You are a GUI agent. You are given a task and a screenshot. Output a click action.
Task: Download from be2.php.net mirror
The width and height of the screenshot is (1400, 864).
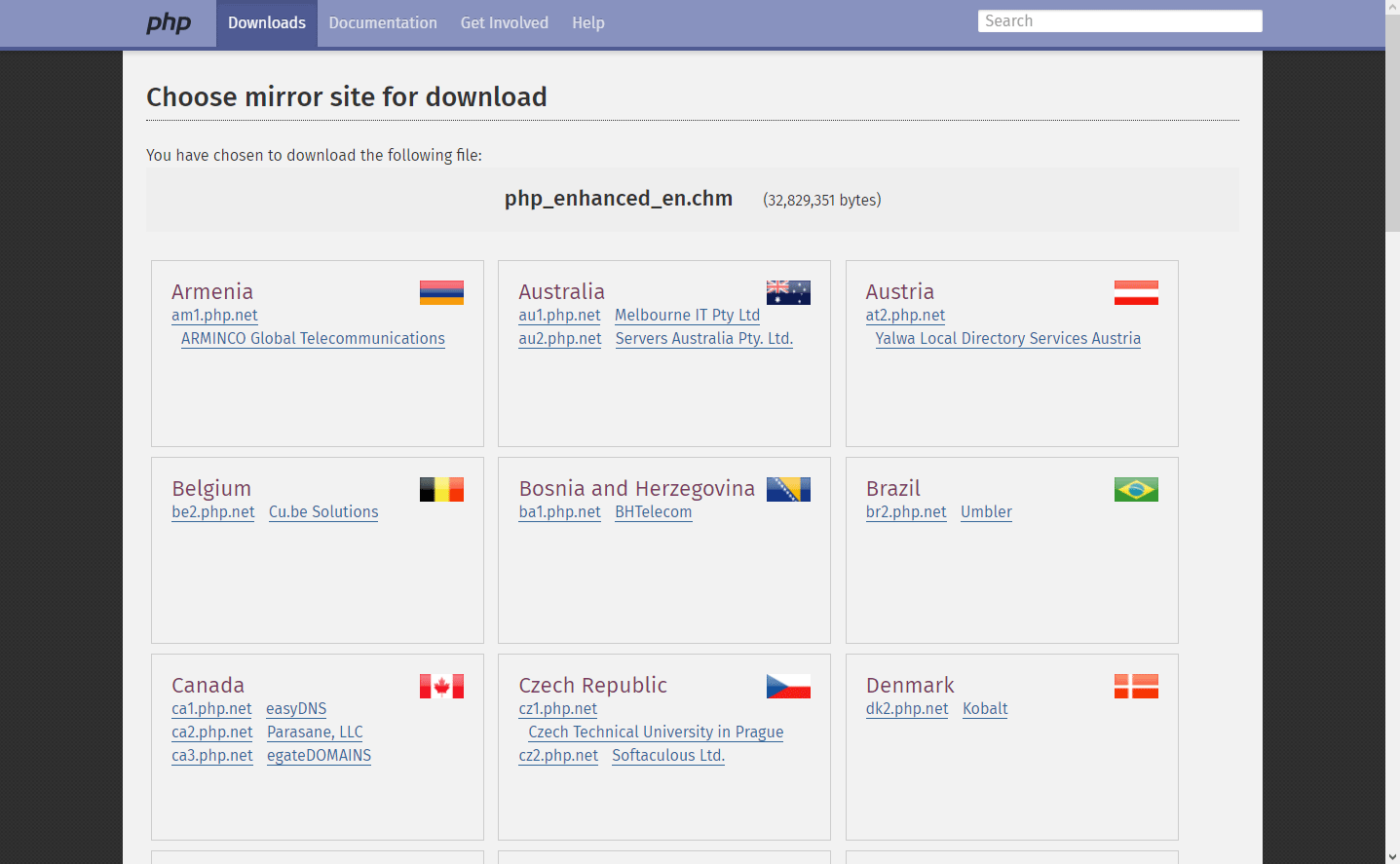[x=213, y=512]
